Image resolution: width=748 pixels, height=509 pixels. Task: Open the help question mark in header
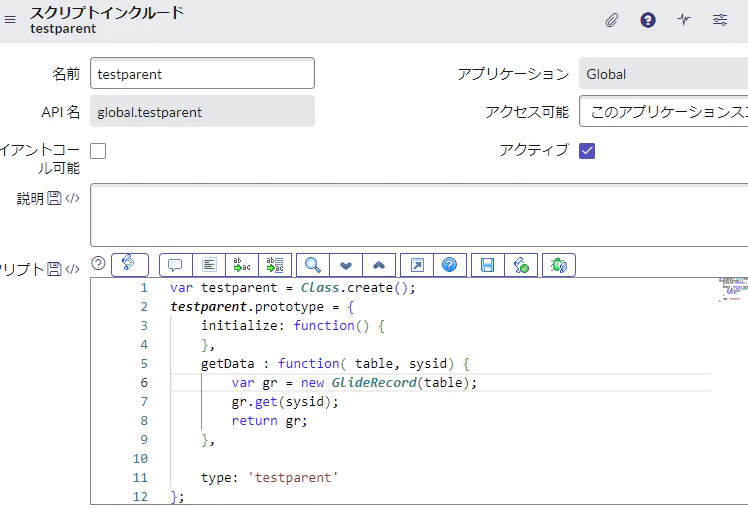[647, 20]
